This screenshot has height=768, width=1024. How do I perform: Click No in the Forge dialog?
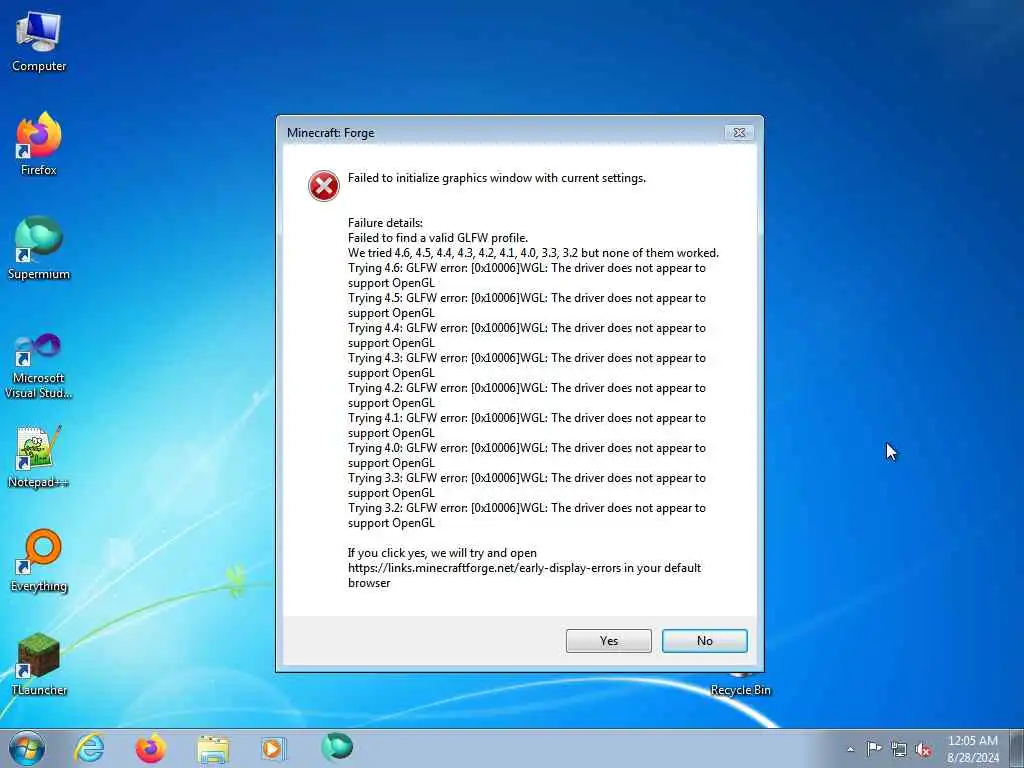[x=705, y=641]
